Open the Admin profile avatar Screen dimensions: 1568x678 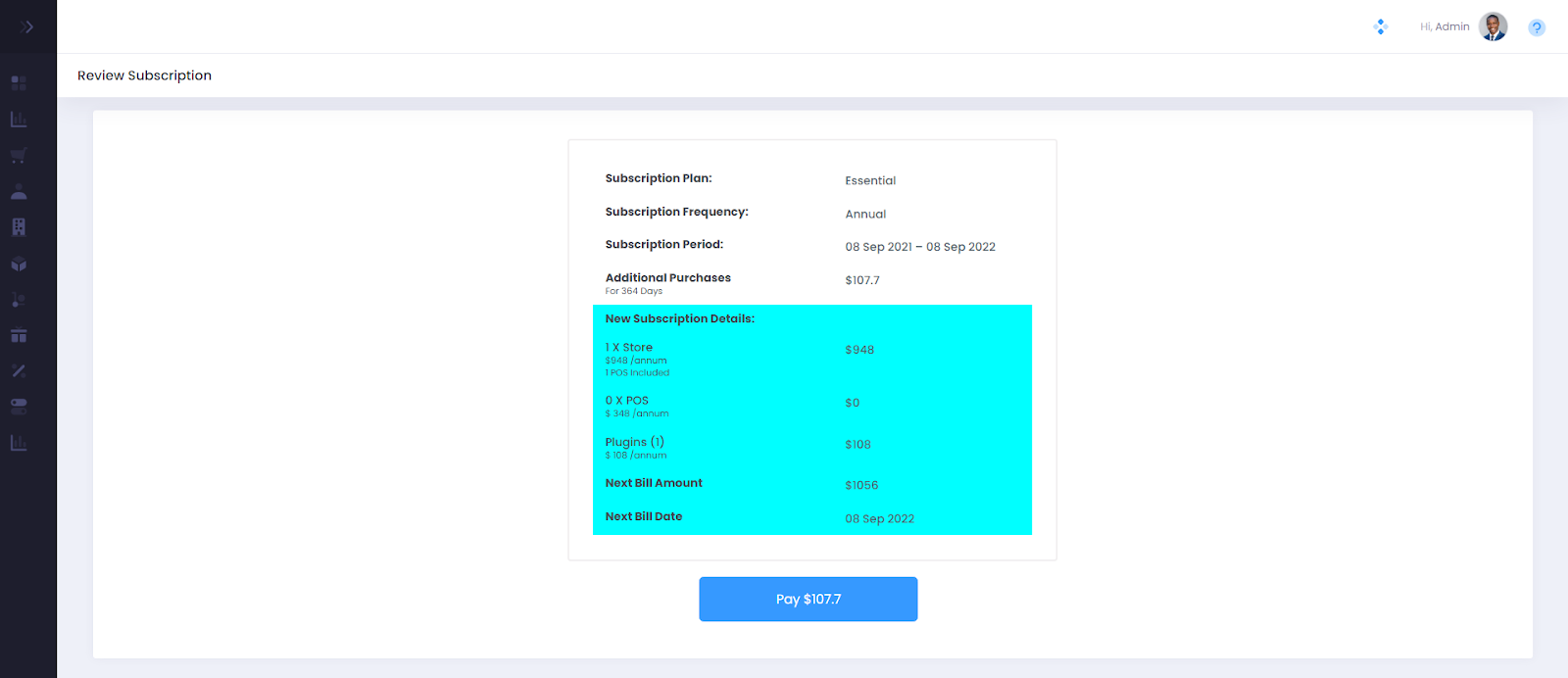pyautogui.click(x=1494, y=26)
